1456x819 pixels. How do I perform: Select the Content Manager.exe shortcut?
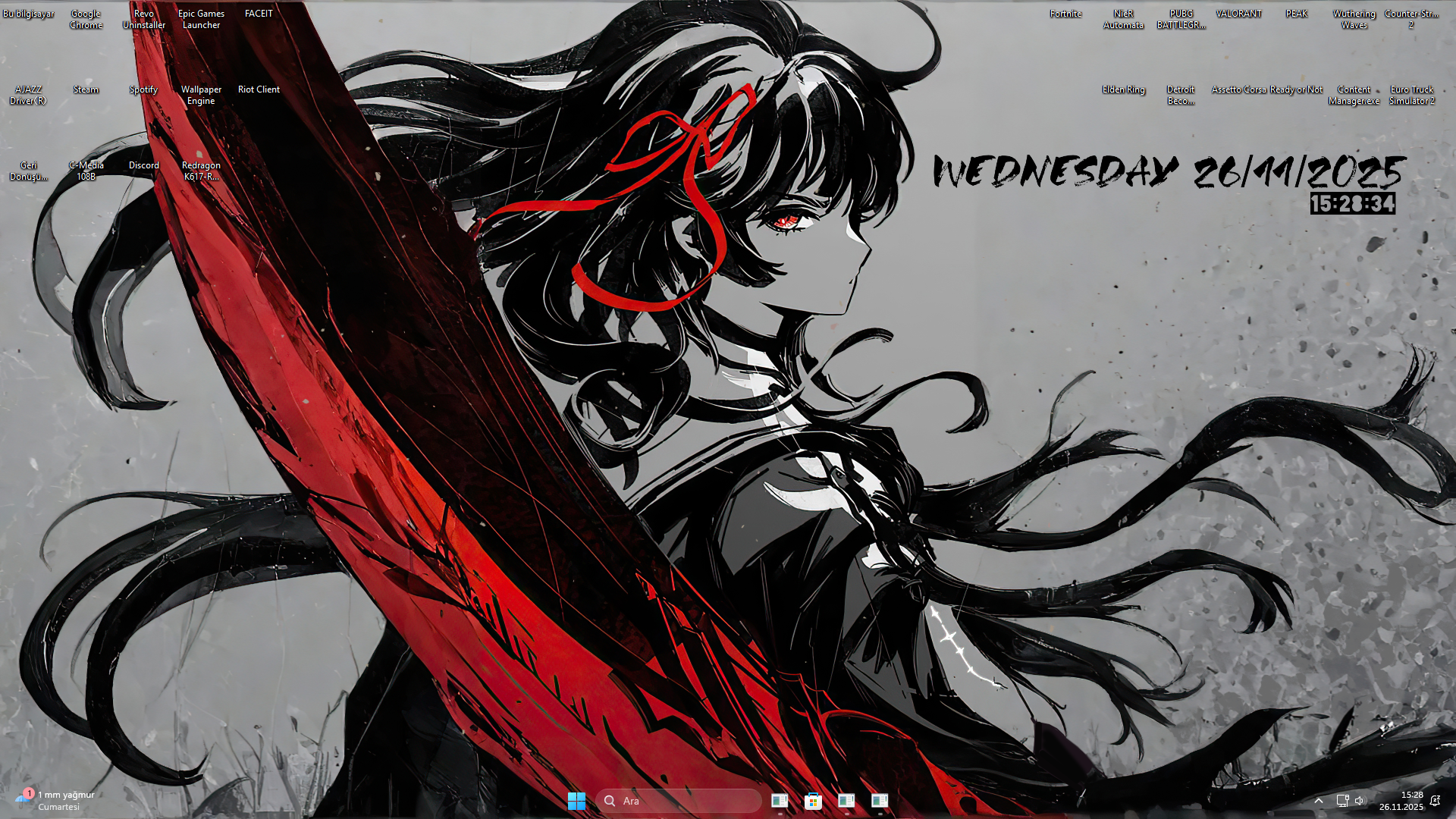1354,95
